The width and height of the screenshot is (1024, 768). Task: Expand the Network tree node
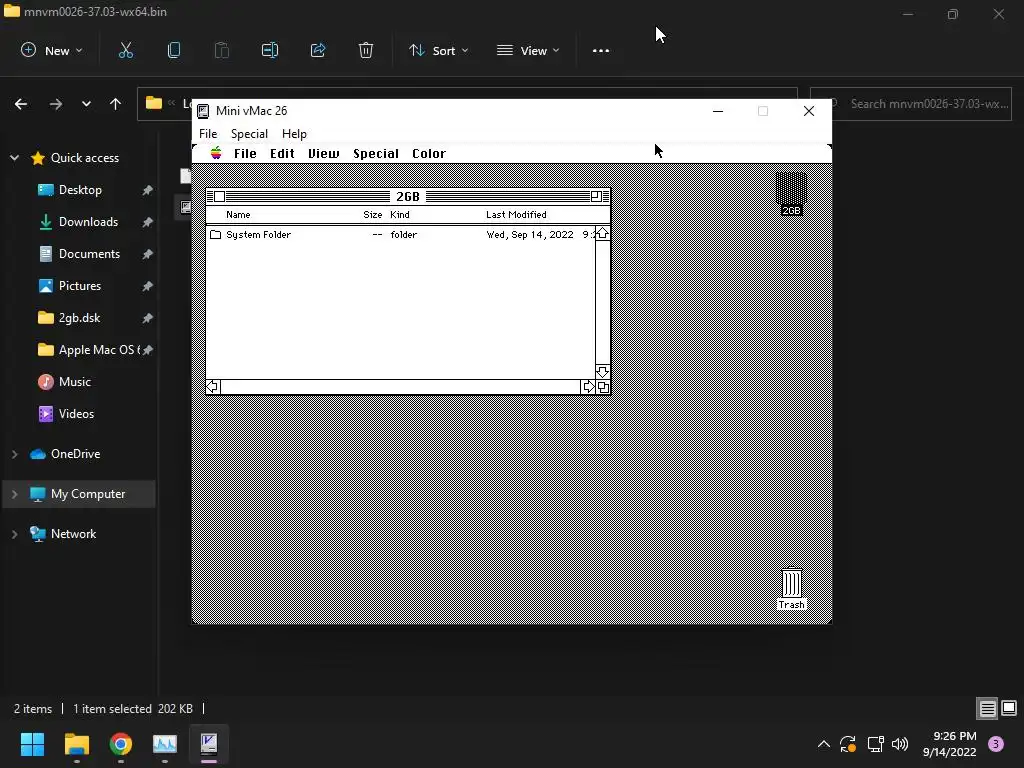[14, 534]
